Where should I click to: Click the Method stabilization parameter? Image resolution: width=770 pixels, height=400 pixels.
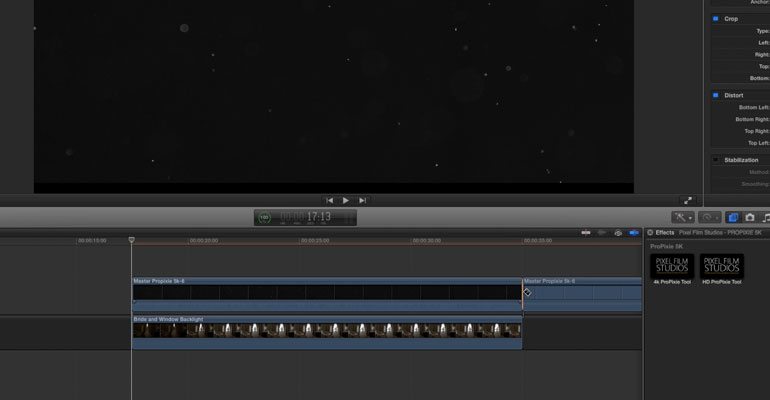(x=759, y=172)
